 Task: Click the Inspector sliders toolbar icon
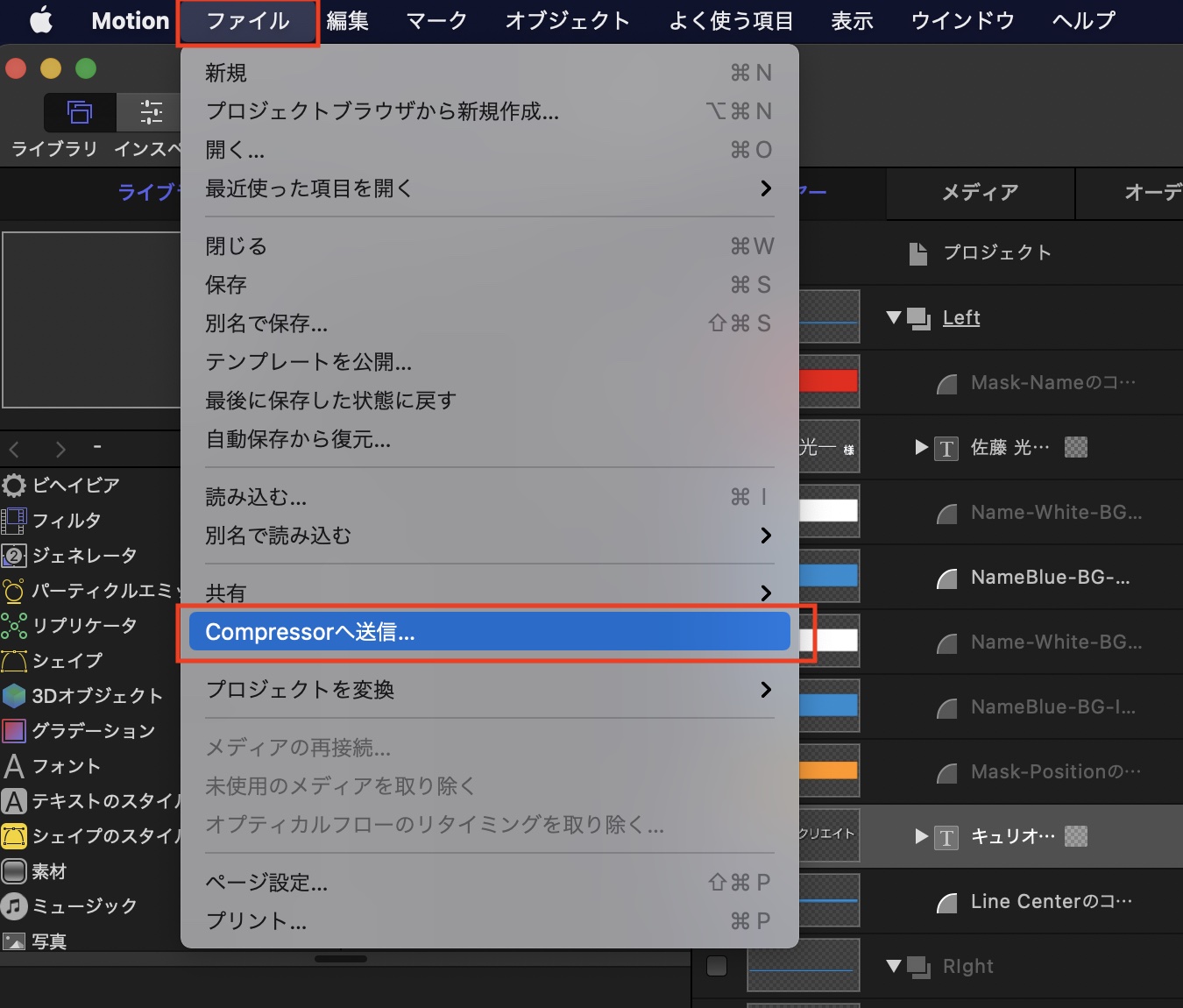[x=151, y=112]
